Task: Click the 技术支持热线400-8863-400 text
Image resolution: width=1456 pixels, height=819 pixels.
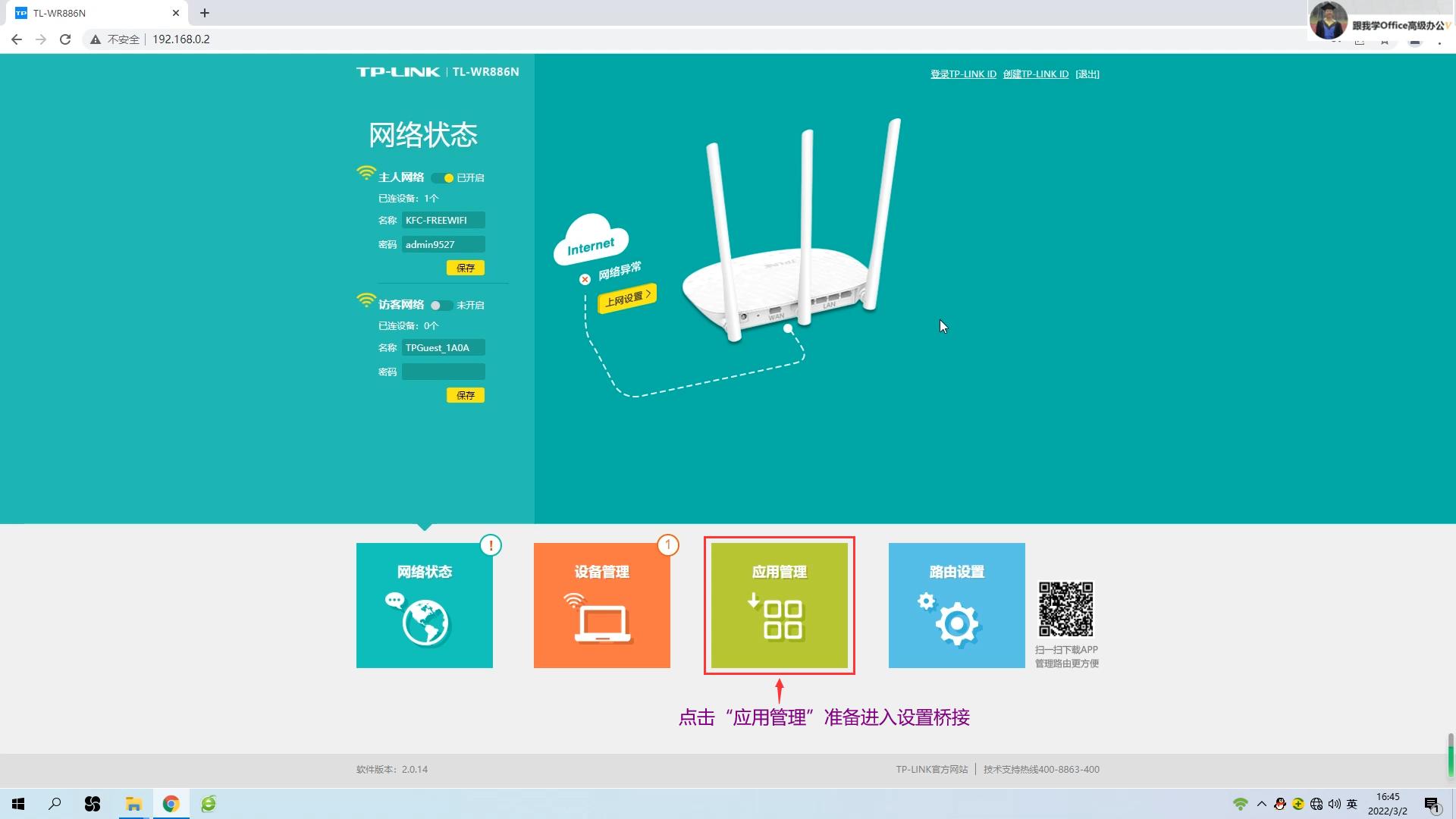Action: click(x=1041, y=769)
